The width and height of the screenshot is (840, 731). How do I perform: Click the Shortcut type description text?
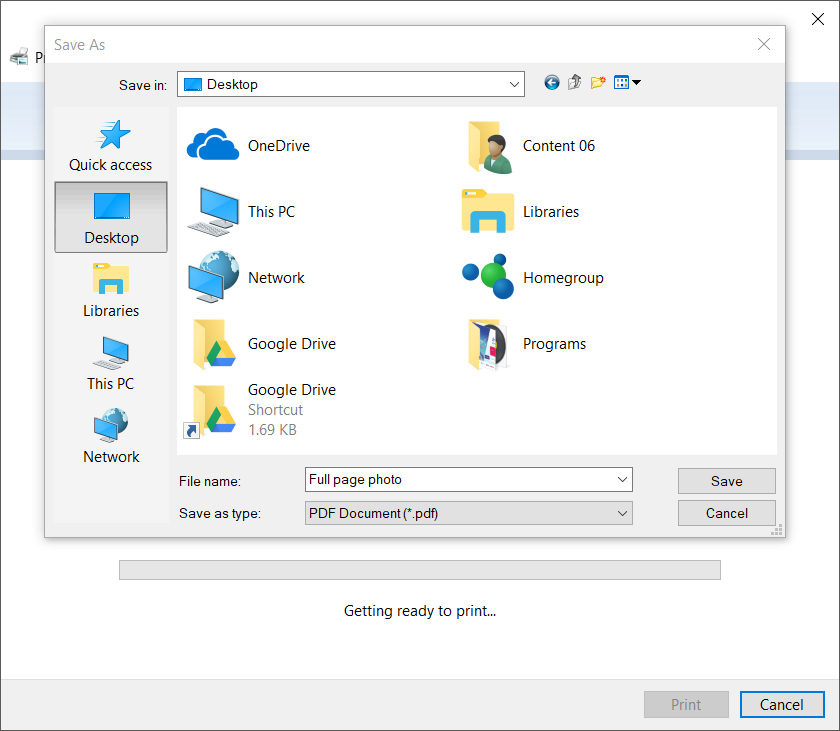click(x=275, y=410)
